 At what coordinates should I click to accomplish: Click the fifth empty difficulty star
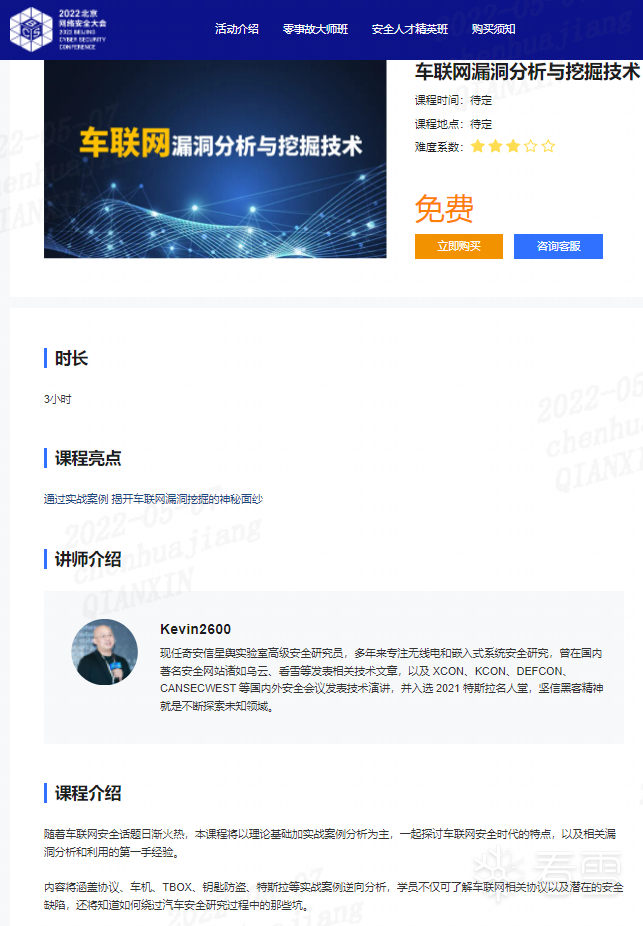click(x=549, y=146)
